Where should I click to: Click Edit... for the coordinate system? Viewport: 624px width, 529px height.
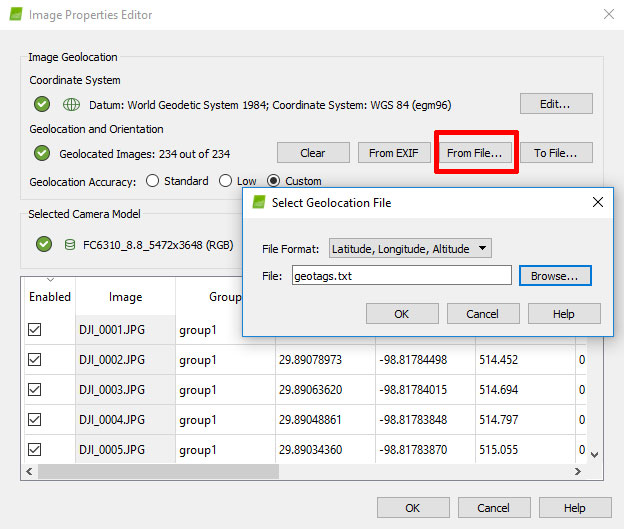[555, 104]
